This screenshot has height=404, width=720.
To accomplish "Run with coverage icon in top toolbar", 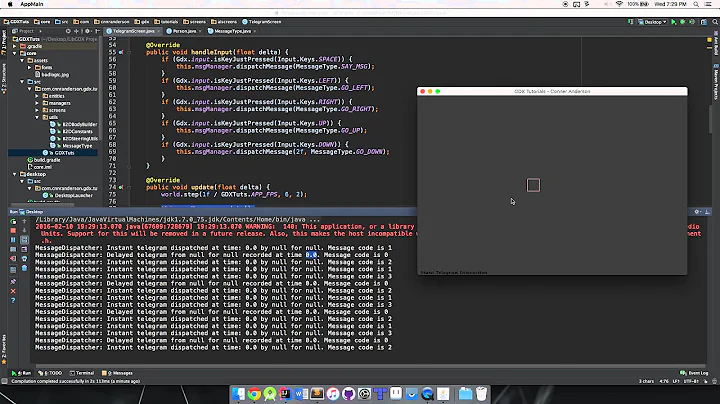I will pos(692,22).
